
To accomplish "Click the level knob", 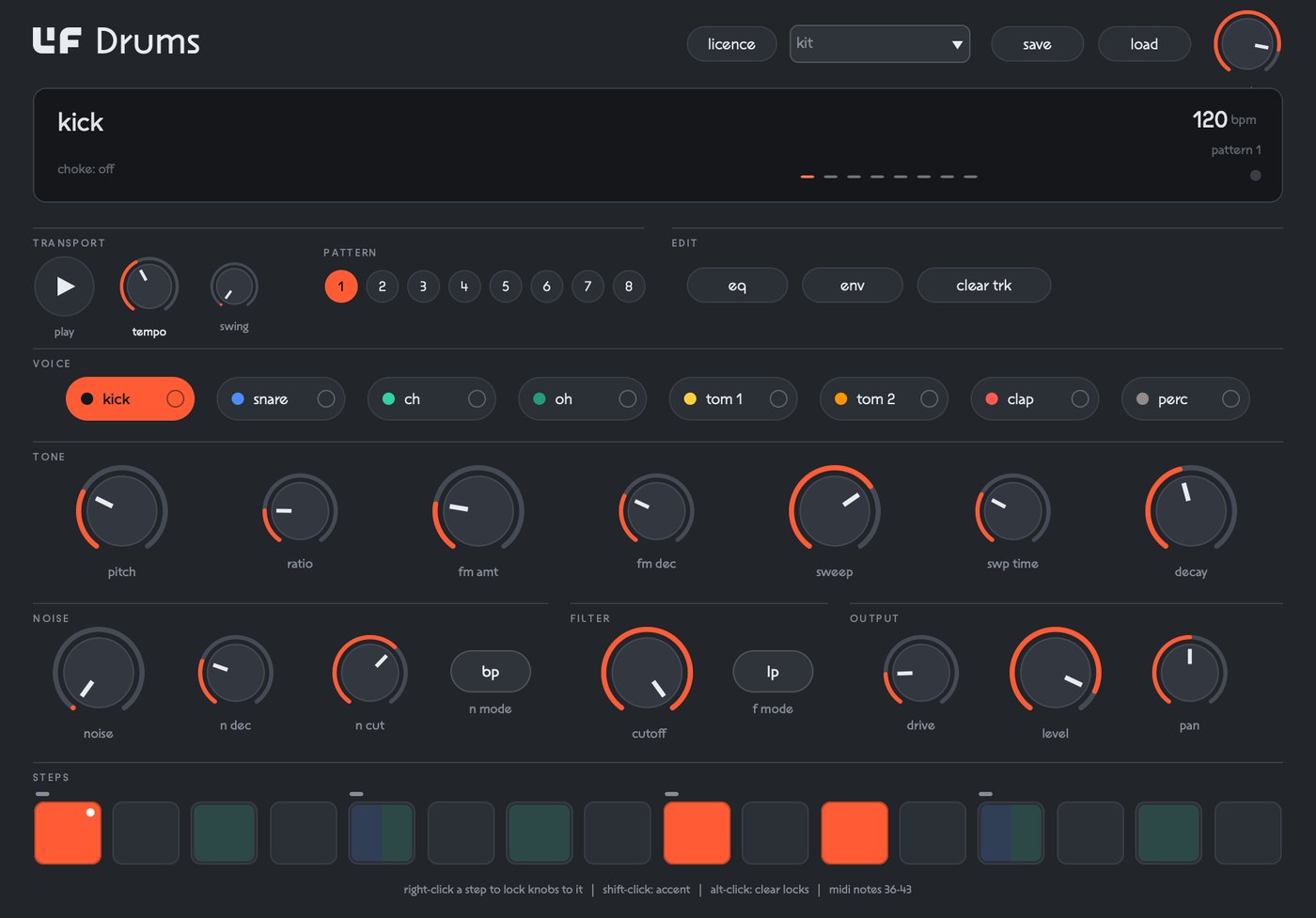I will [1055, 672].
